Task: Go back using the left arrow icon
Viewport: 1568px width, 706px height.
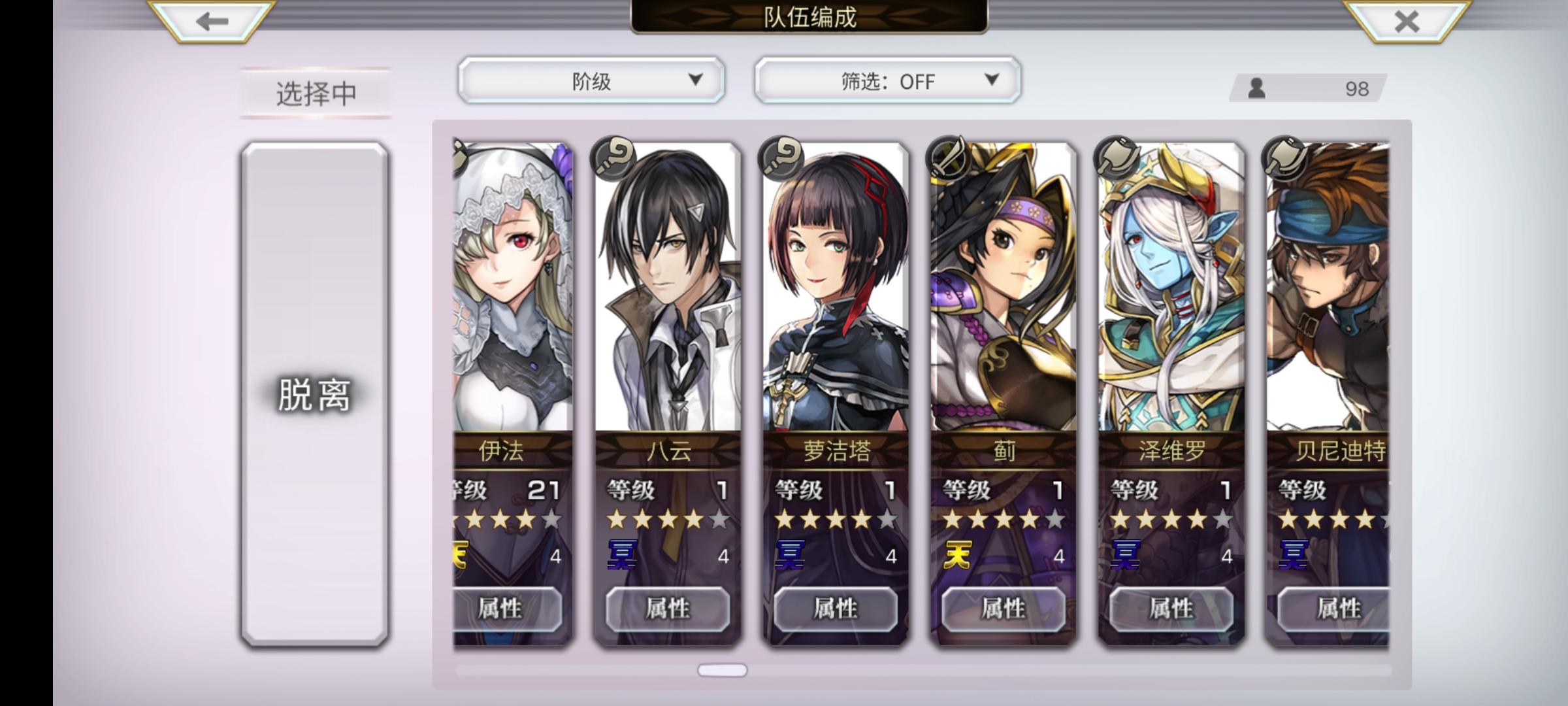Action: tap(212, 21)
